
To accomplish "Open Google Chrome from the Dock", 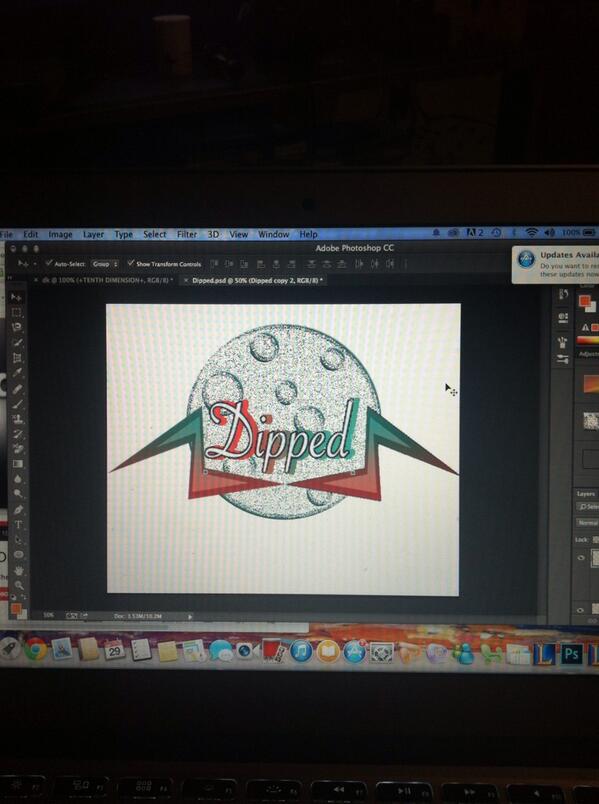I will [x=35, y=649].
